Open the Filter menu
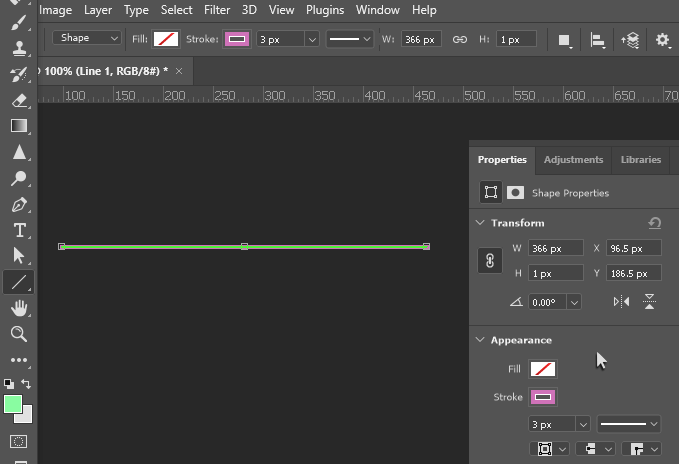This screenshot has width=679, height=464. pos(217,10)
